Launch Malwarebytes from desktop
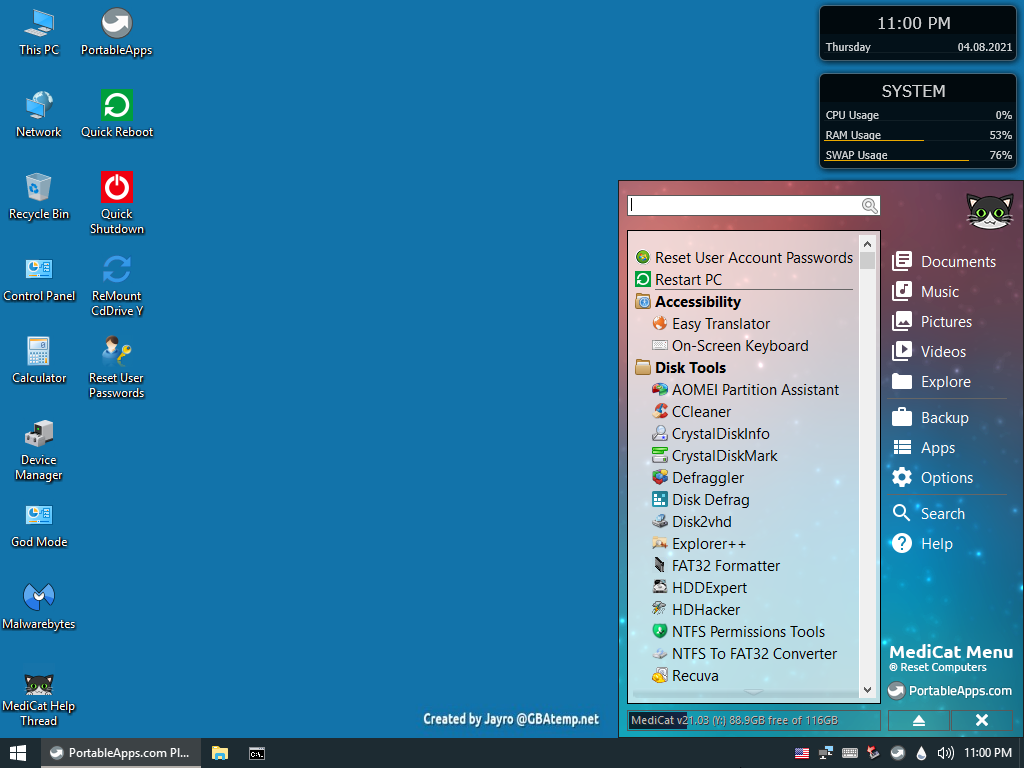The width and height of the screenshot is (1024, 768). click(39, 607)
